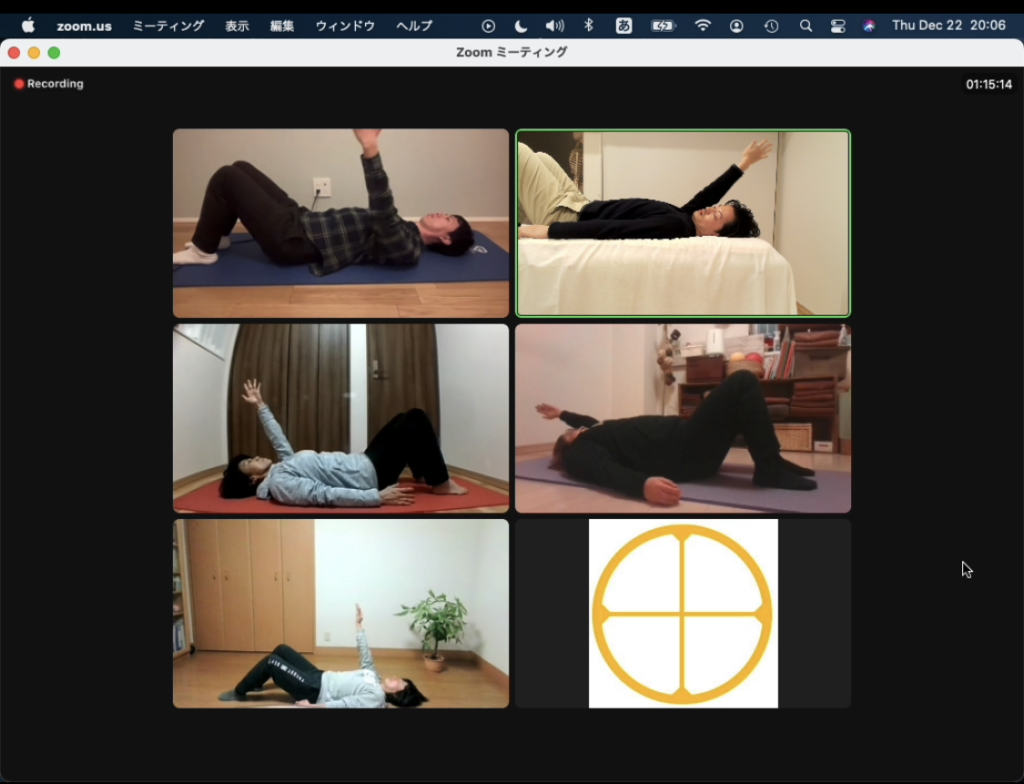Click the date and time Thu Dec 22 20:06
The width and height of the screenshot is (1024, 784).
click(x=949, y=25)
